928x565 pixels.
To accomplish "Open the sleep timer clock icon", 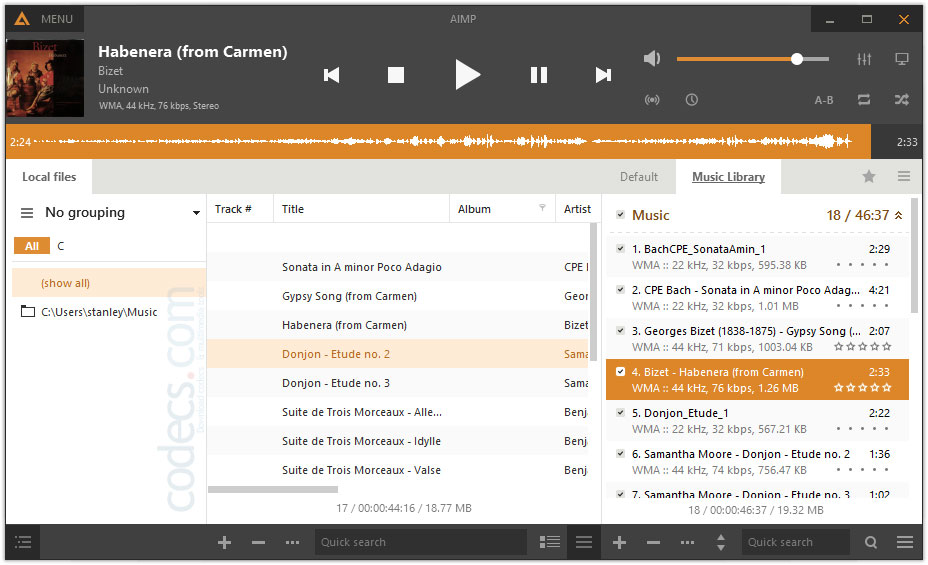I will click(691, 99).
